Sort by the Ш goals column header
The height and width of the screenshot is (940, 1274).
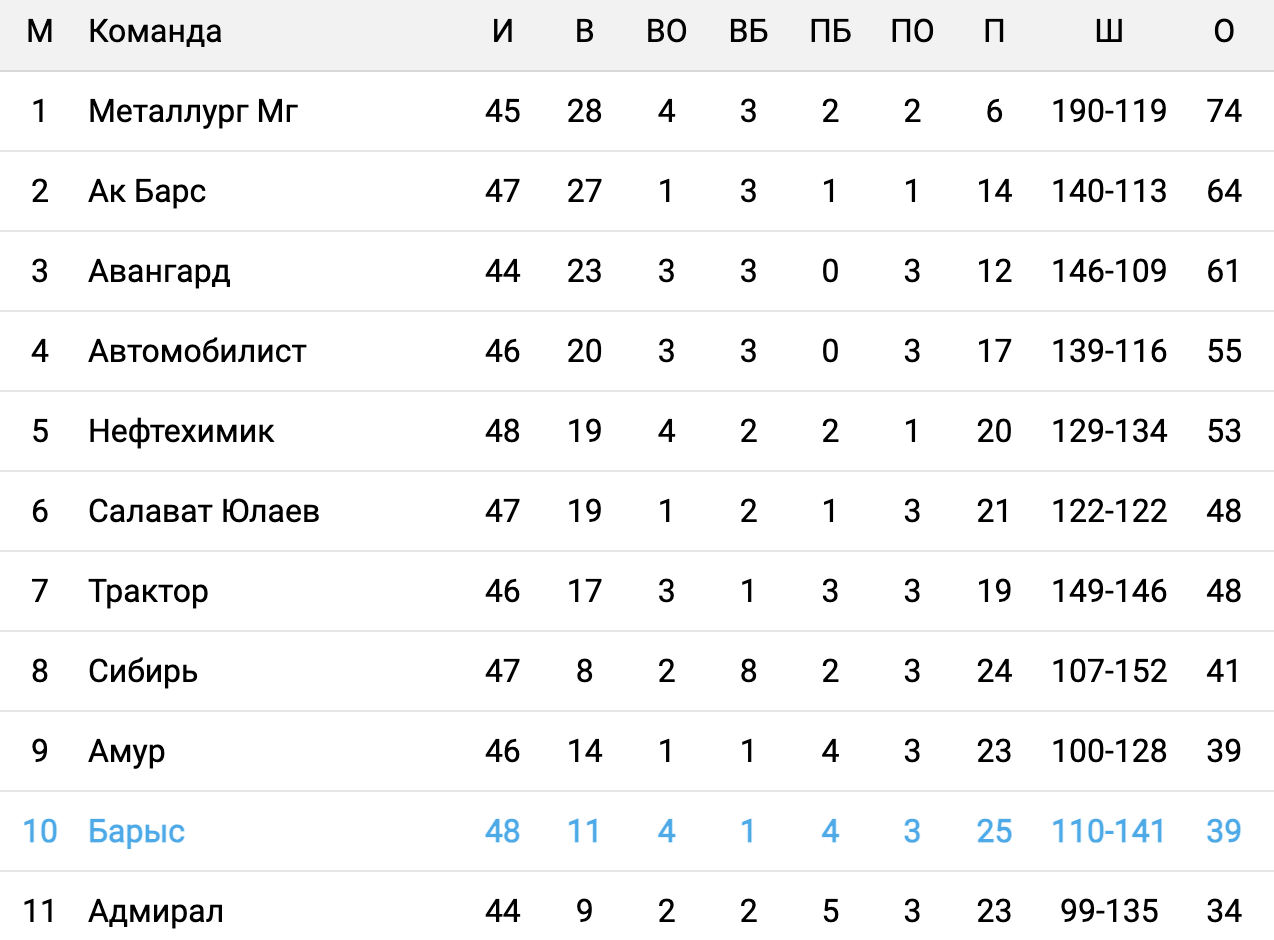[x=1108, y=32]
